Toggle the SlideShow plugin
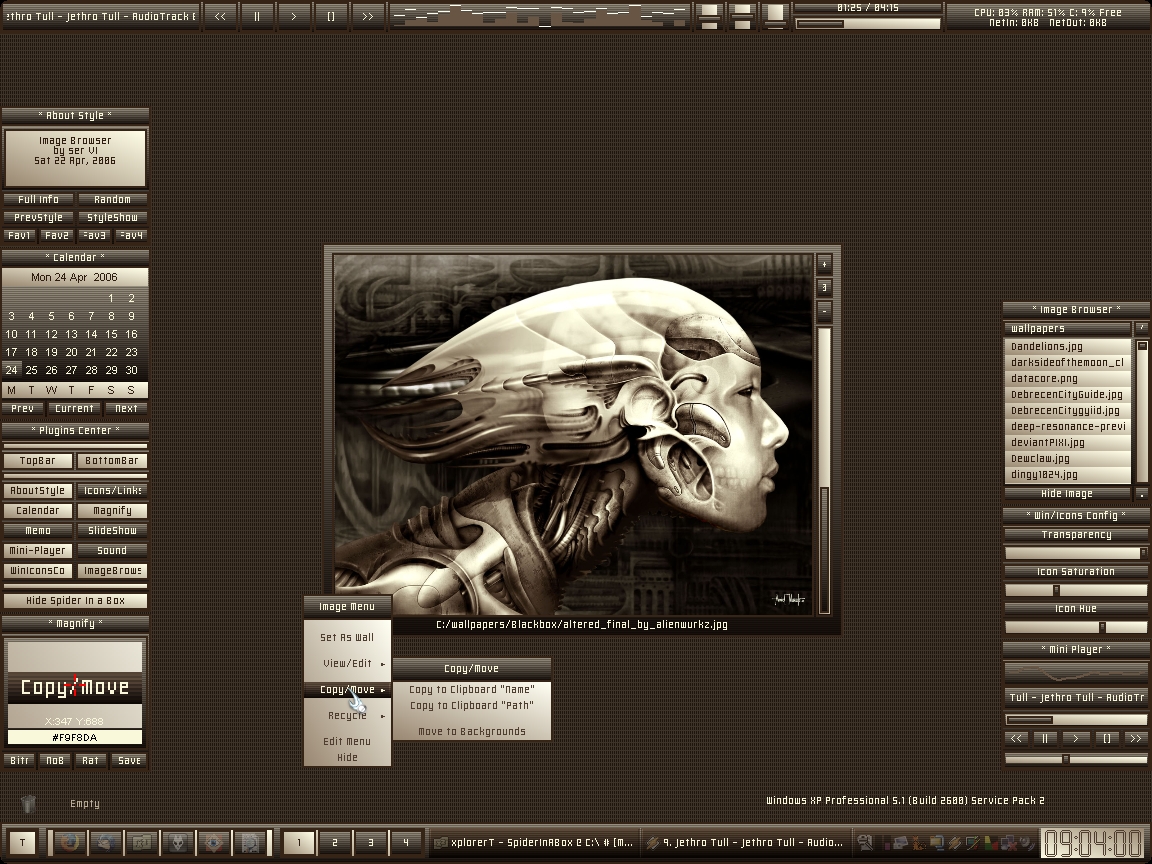 (112, 530)
